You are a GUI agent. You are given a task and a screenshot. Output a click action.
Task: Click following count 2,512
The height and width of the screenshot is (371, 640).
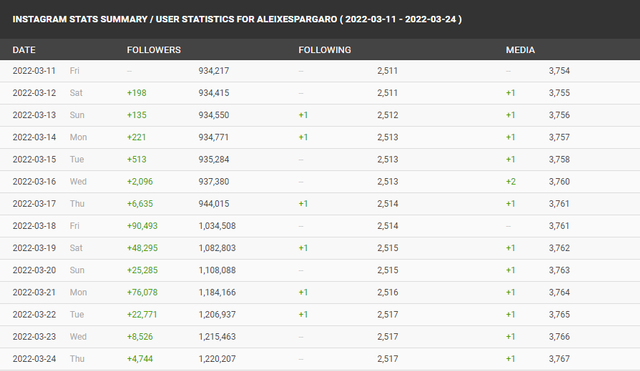(388, 115)
